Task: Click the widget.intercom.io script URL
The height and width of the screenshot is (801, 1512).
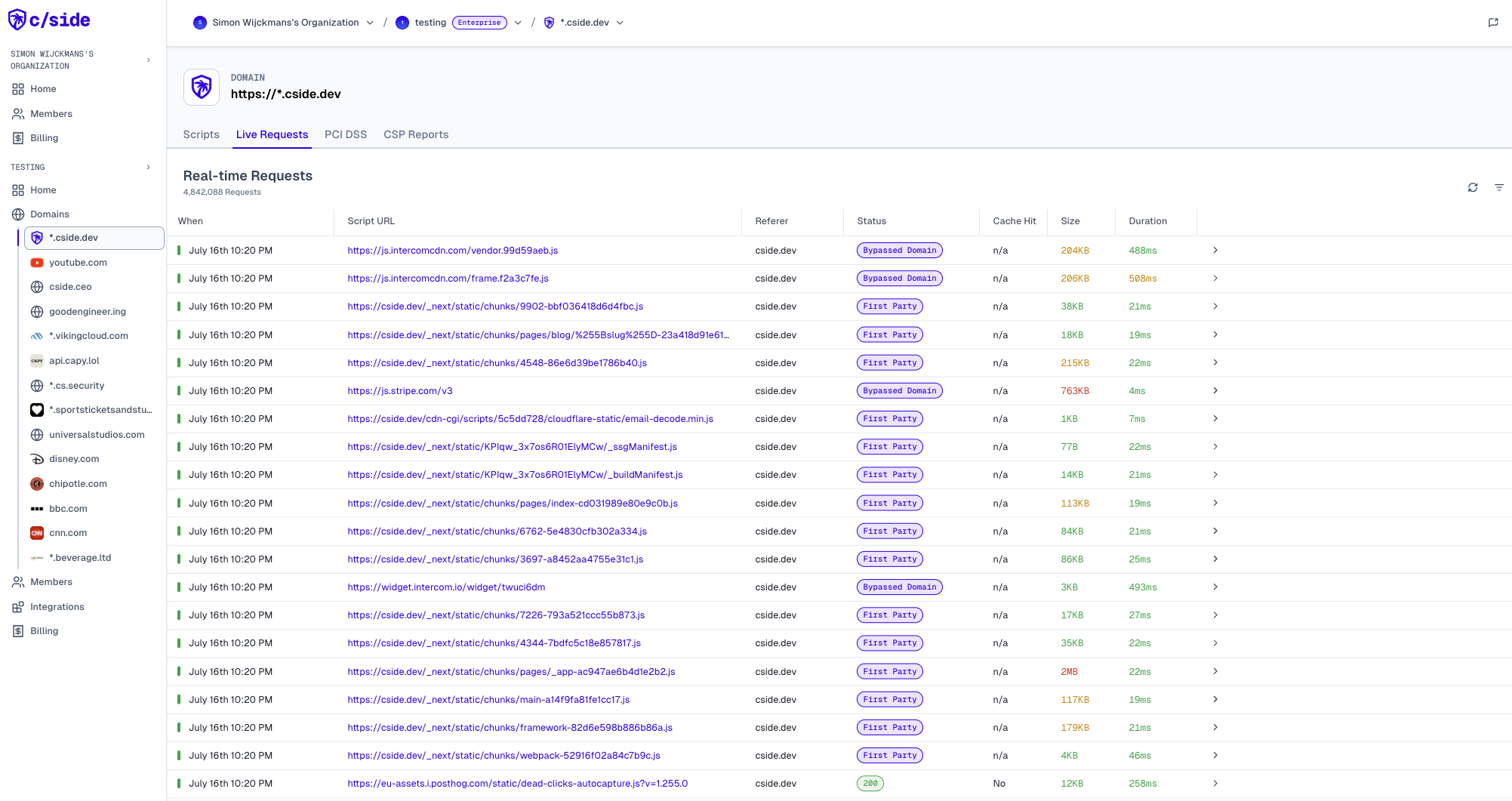Action: click(x=445, y=587)
